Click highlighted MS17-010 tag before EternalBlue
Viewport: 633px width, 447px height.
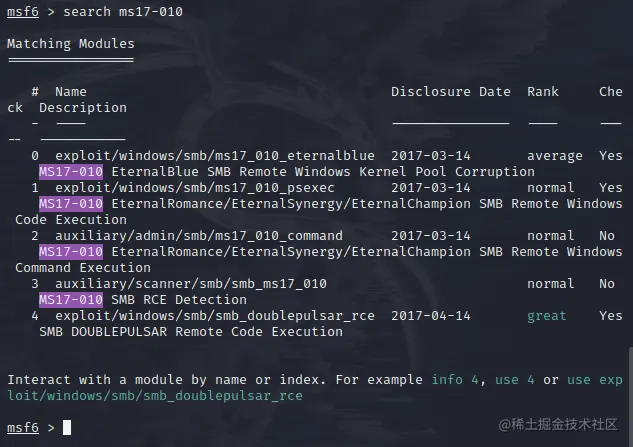pos(71,172)
